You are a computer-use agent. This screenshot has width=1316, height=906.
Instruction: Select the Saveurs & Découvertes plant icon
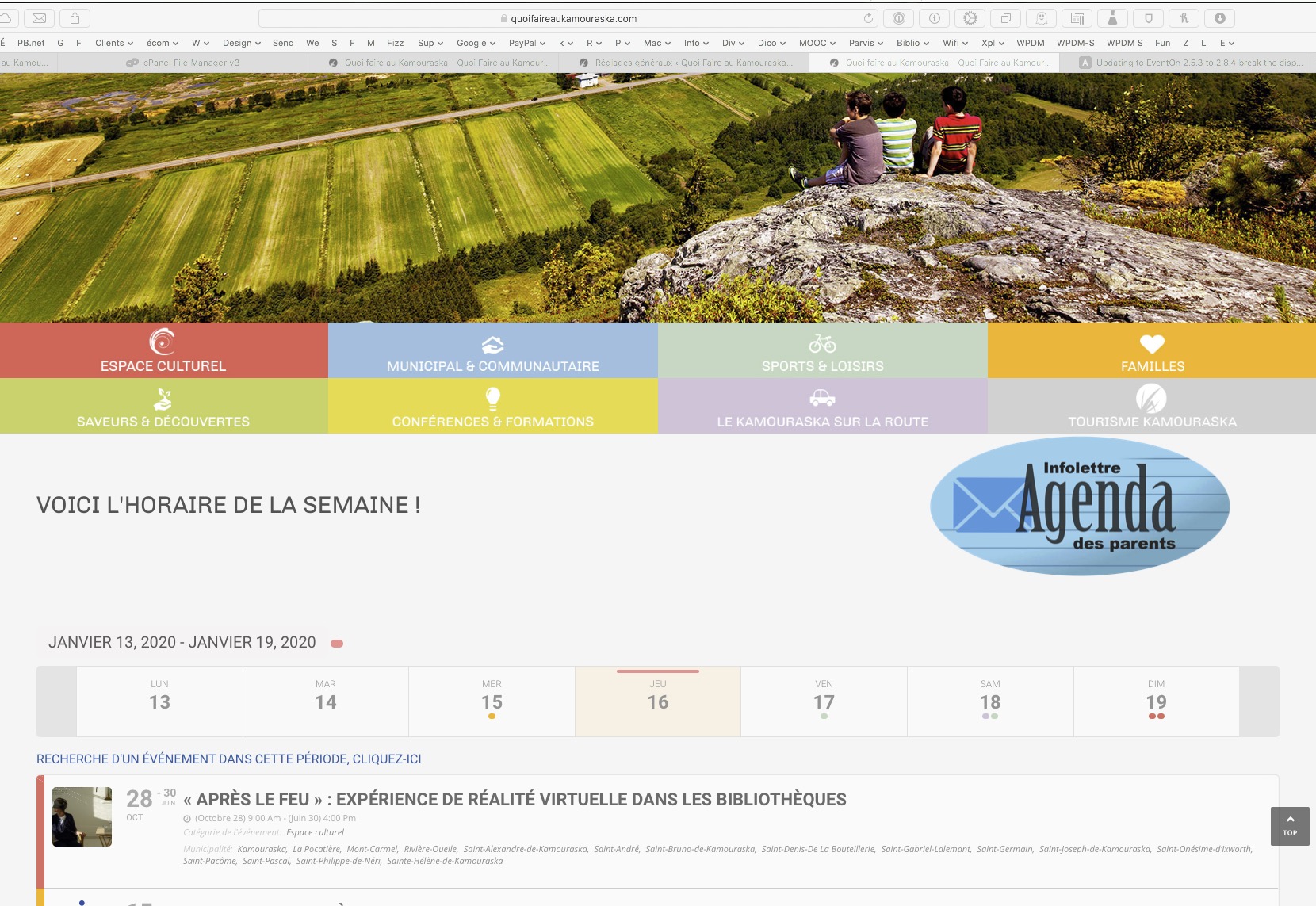click(163, 398)
